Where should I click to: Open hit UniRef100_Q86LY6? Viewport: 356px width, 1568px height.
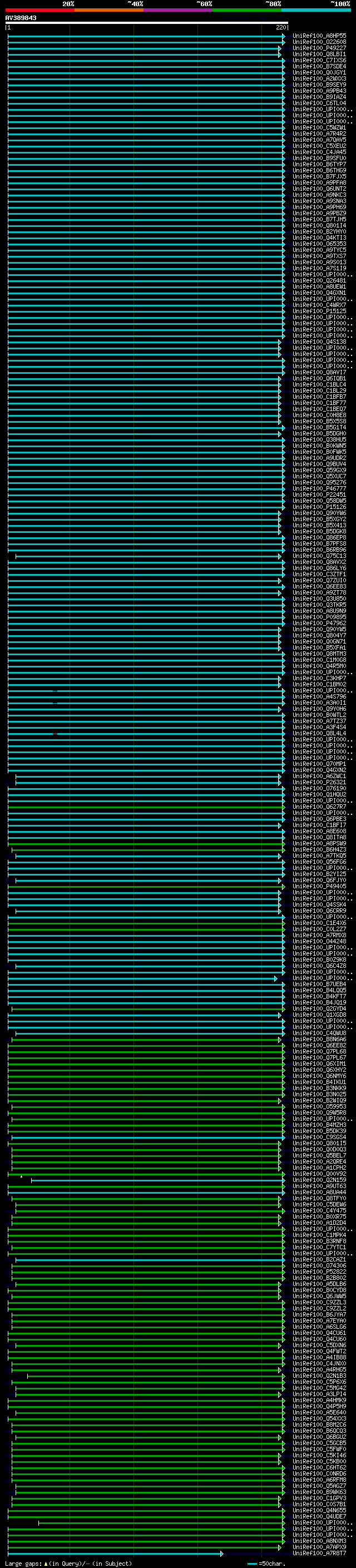tap(319, 568)
